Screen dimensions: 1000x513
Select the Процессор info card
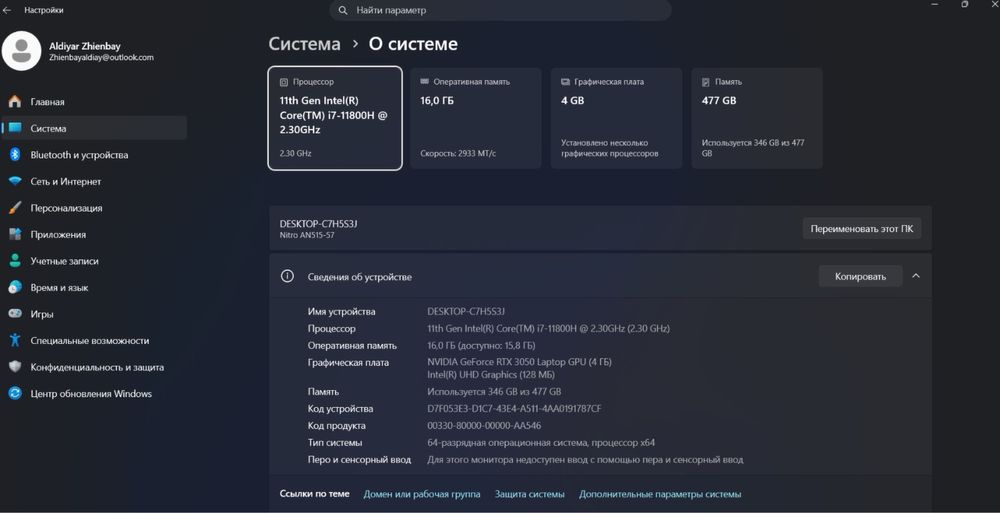335,118
